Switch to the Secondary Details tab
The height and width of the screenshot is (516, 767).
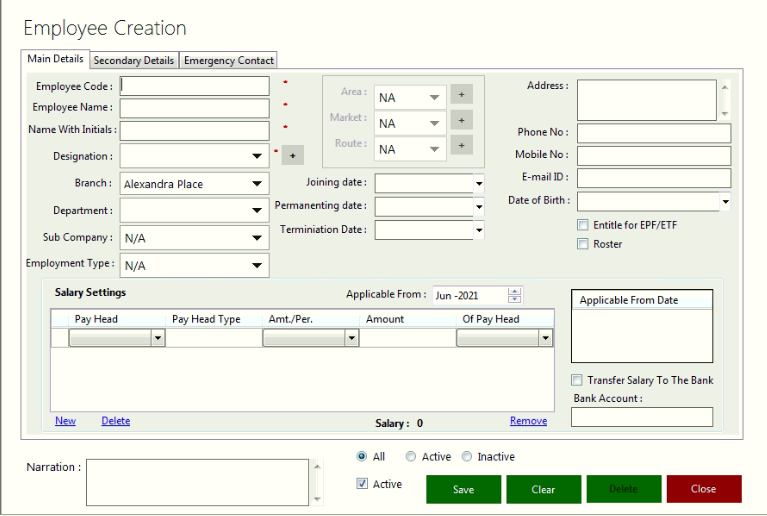coord(134,60)
